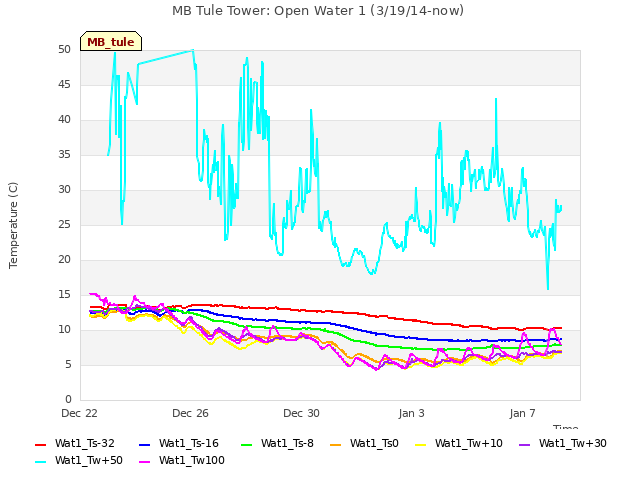This screenshot has height=480, width=640.
Task: Click the 35 y-axis tick label
Action: 64,155
